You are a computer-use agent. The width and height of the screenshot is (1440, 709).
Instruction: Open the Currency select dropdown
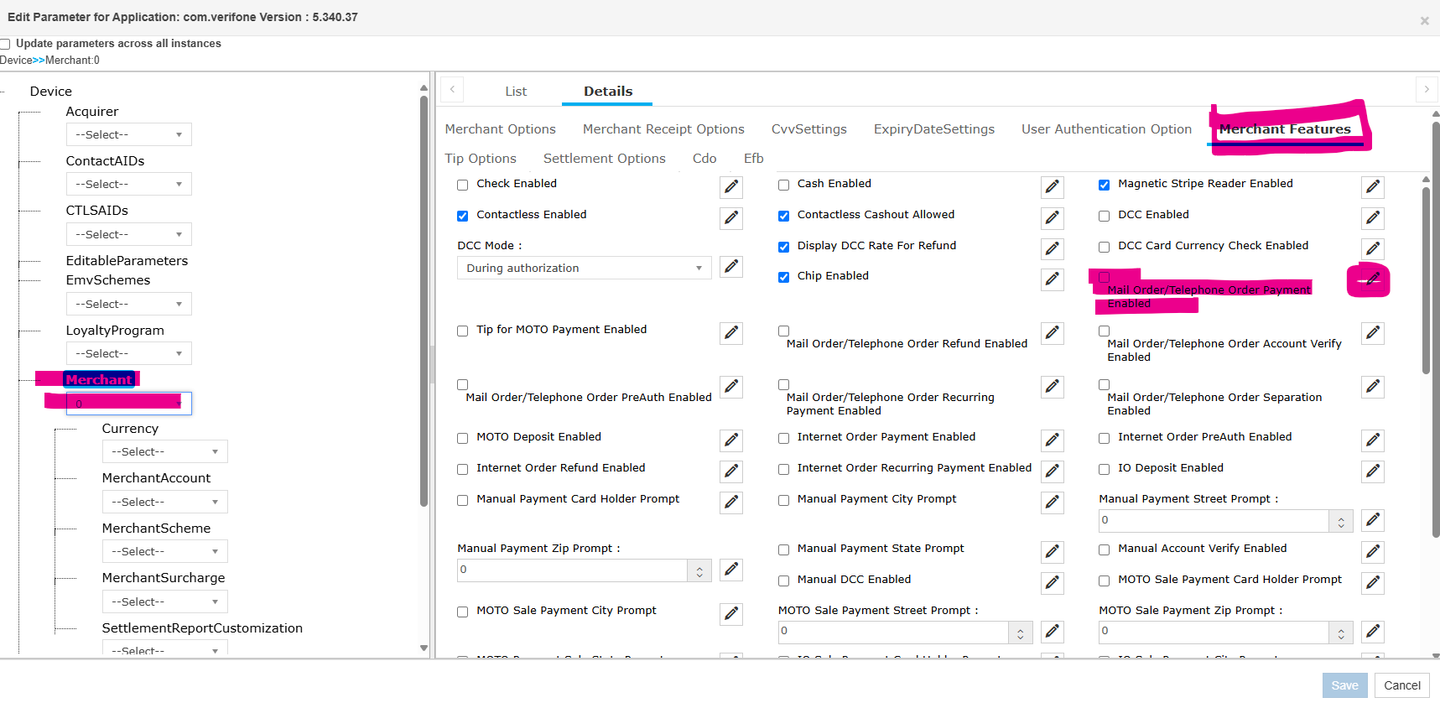[x=165, y=452]
